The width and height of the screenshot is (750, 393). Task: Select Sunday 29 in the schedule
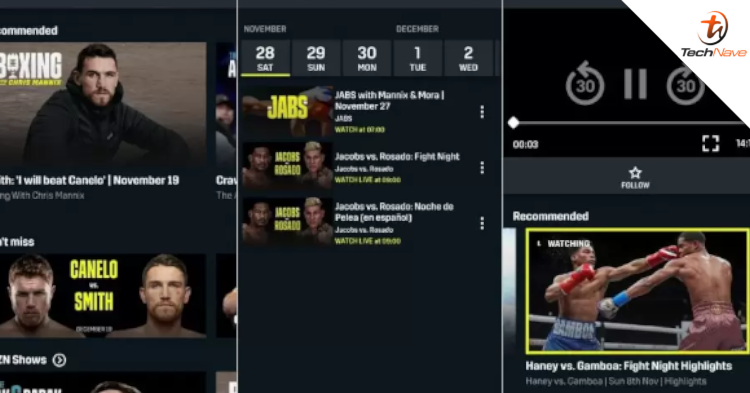[316, 58]
